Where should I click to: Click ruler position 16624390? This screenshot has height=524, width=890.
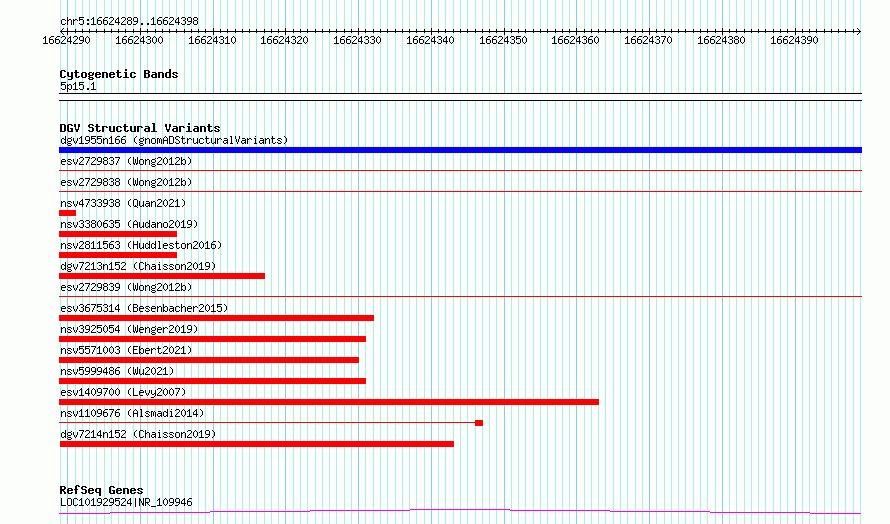click(794, 40)
